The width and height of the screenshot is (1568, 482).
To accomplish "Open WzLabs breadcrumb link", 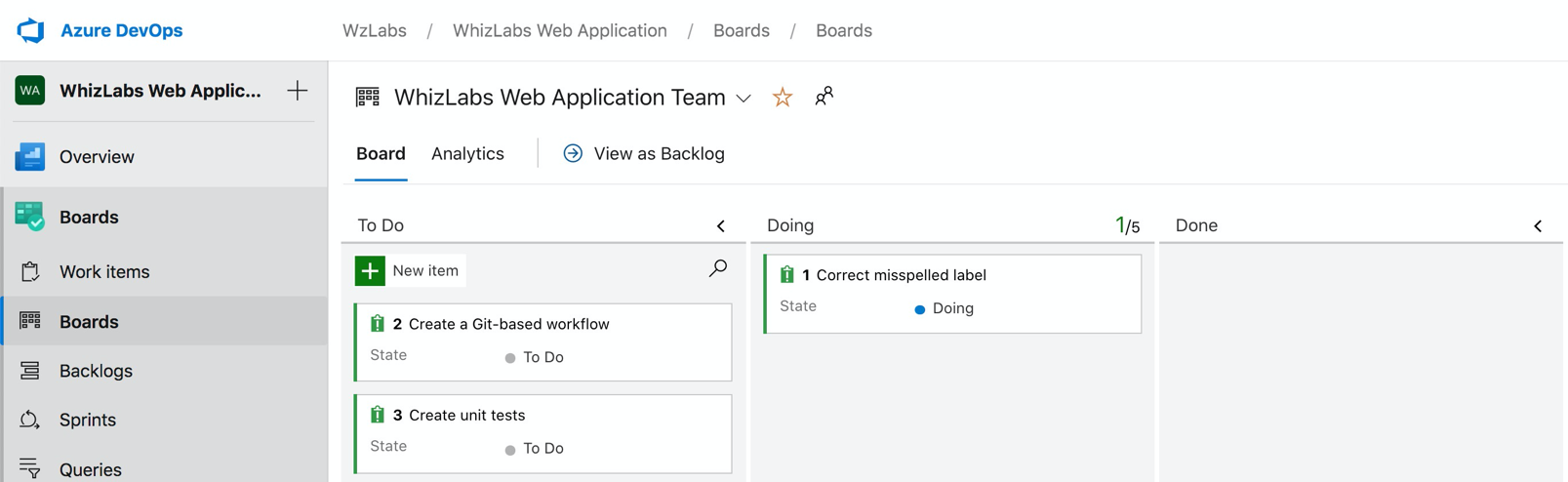I will point(375,30).
